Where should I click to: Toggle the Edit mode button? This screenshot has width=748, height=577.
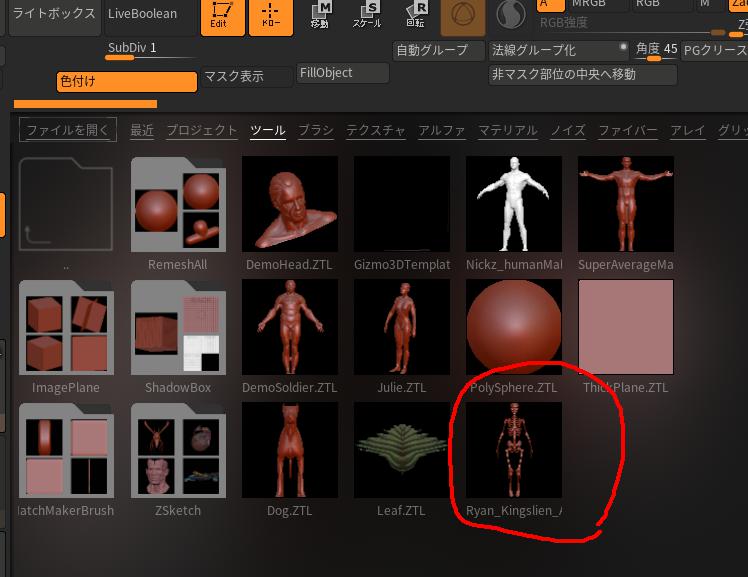[222, 17]
